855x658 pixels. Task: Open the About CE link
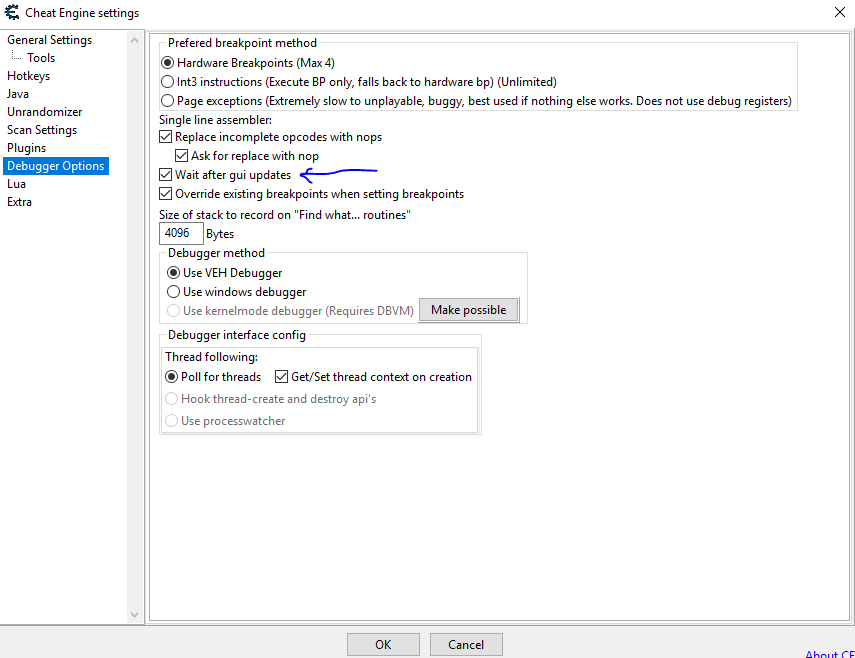(829, 654)
